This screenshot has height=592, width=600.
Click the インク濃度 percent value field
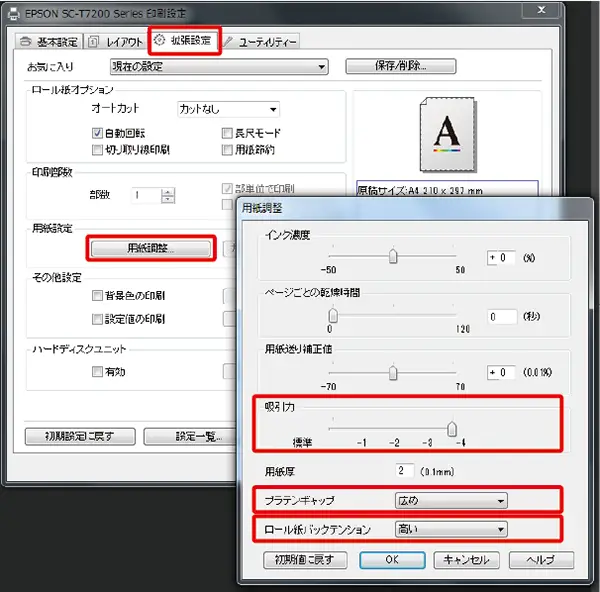(501, 258)
